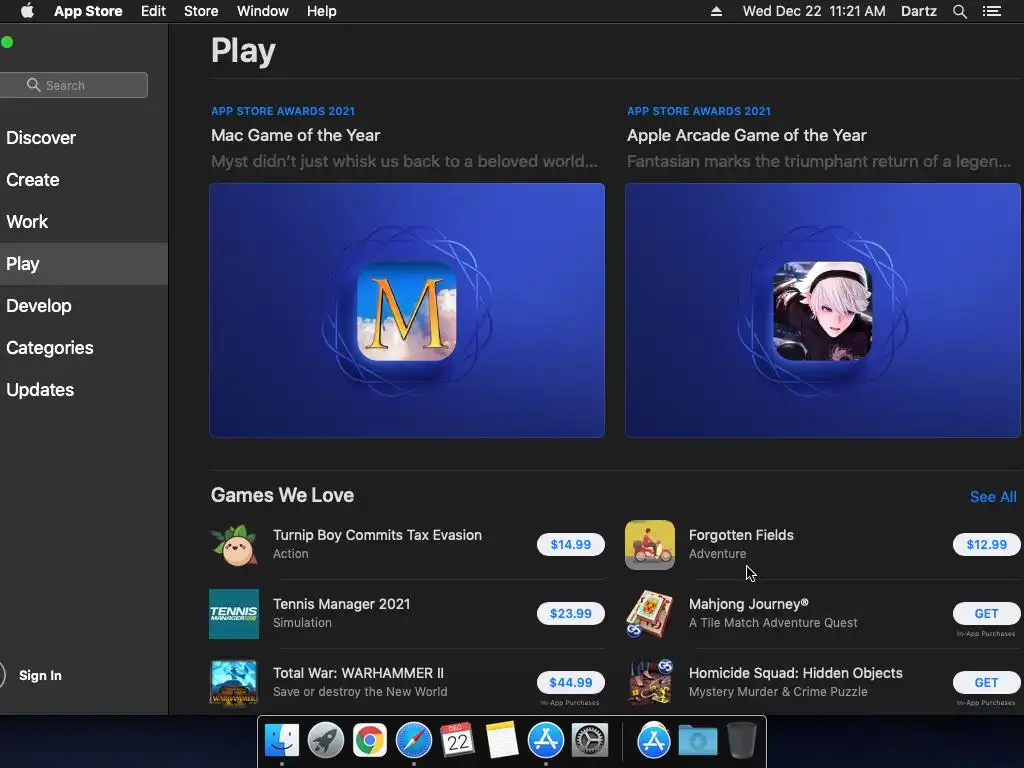Click the running App Store dock icon
1024x768 pixels.
(545, 741)
